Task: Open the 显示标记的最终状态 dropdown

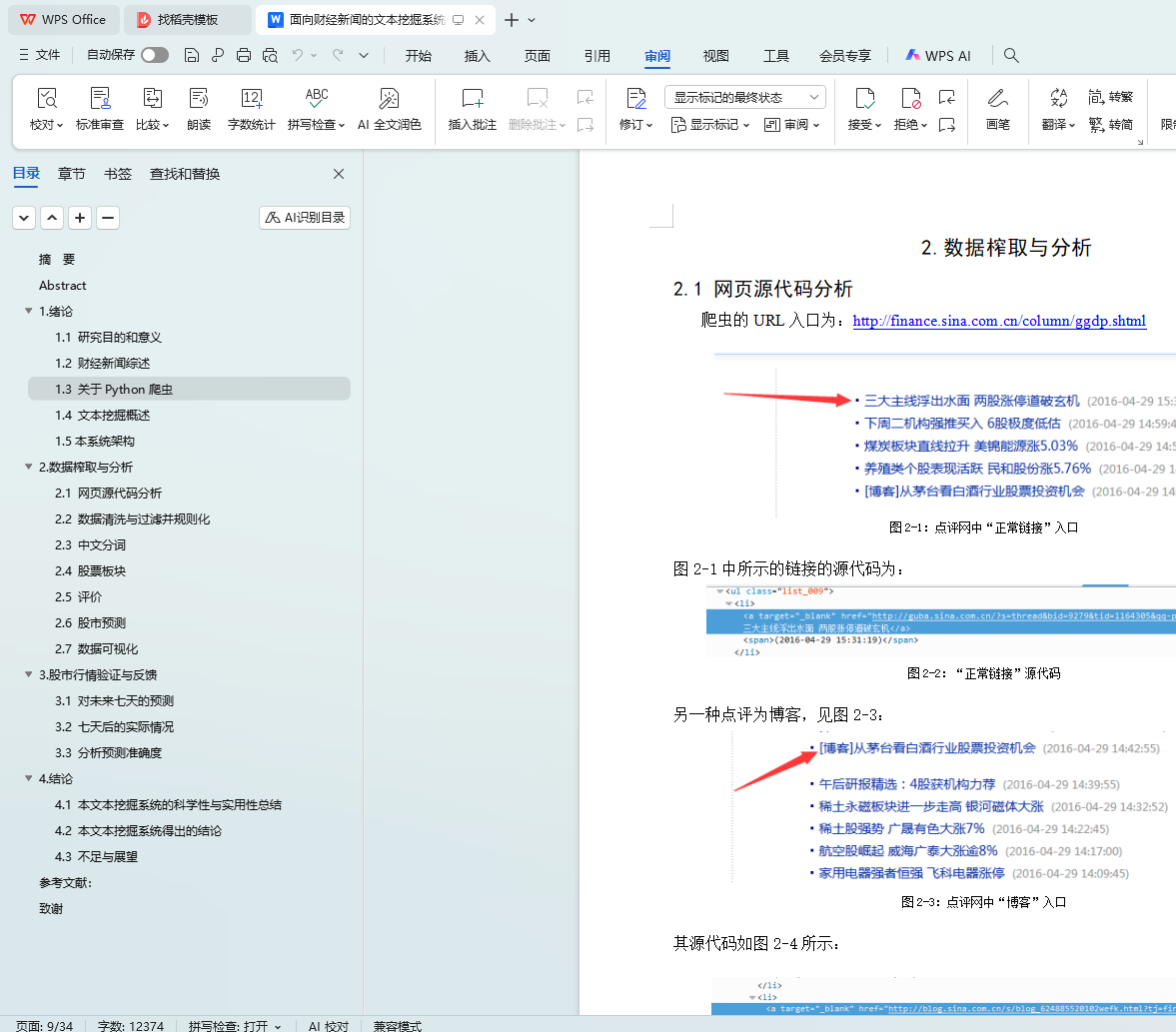Action: coord(744,97)
